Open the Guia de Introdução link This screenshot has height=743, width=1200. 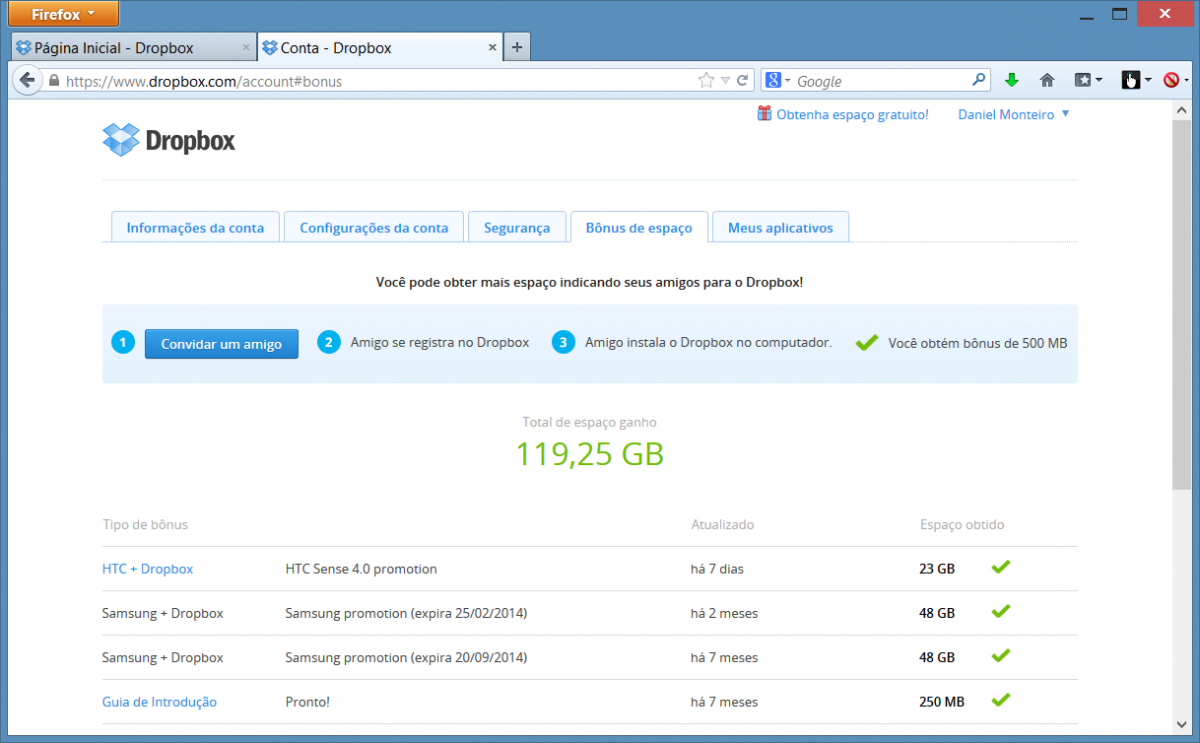159,702
